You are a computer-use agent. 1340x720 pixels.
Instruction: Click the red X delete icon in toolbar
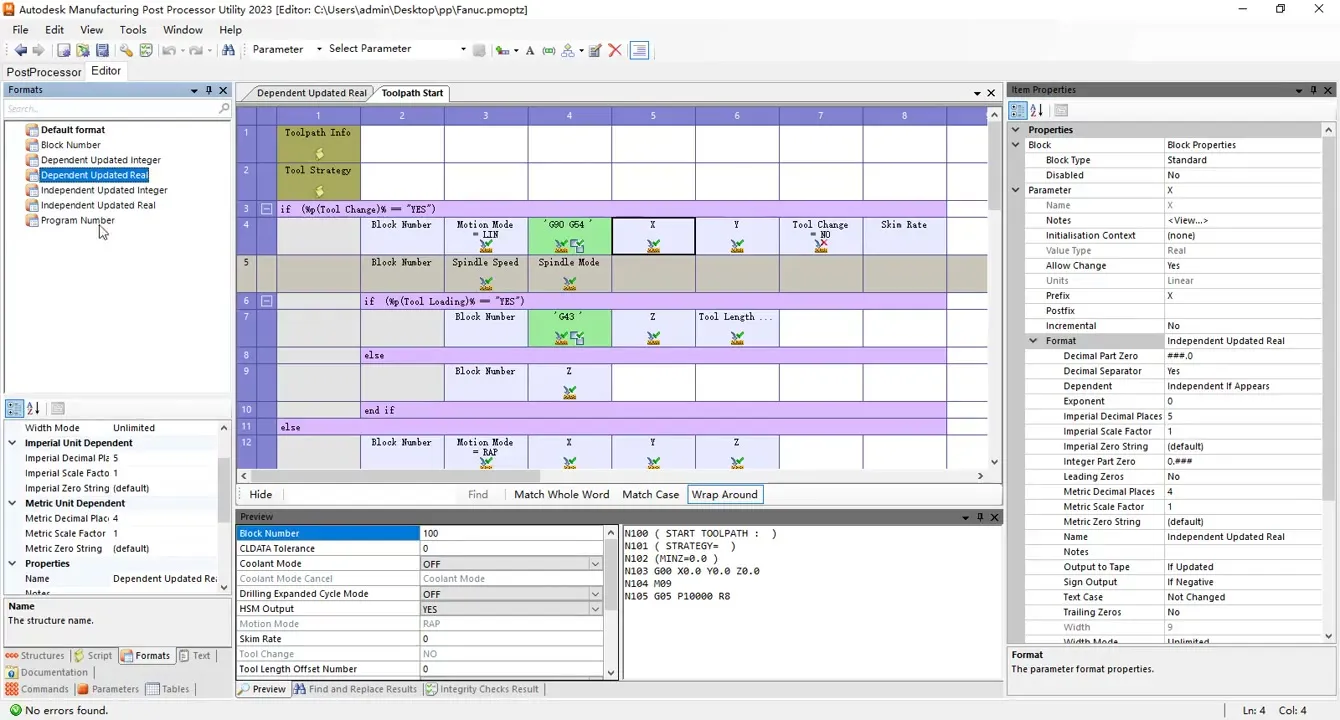pyautogui.click(x=615, y=50)
